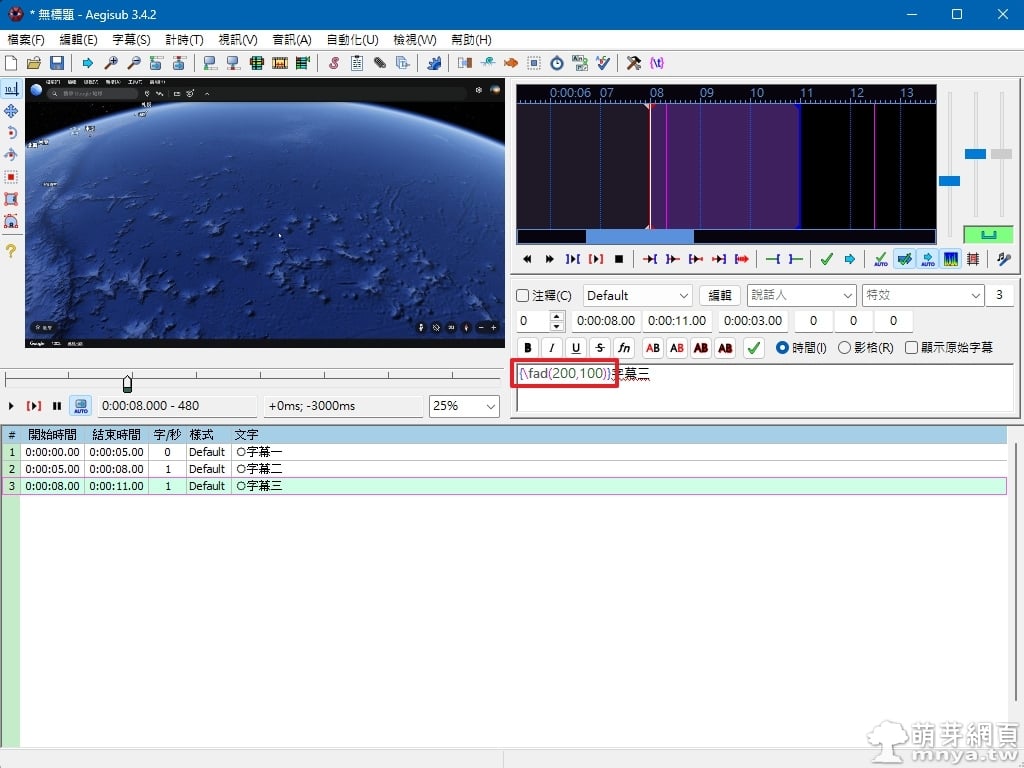Click the 編輯 style edit button
1024x768 pixels.
click(720, 296)
